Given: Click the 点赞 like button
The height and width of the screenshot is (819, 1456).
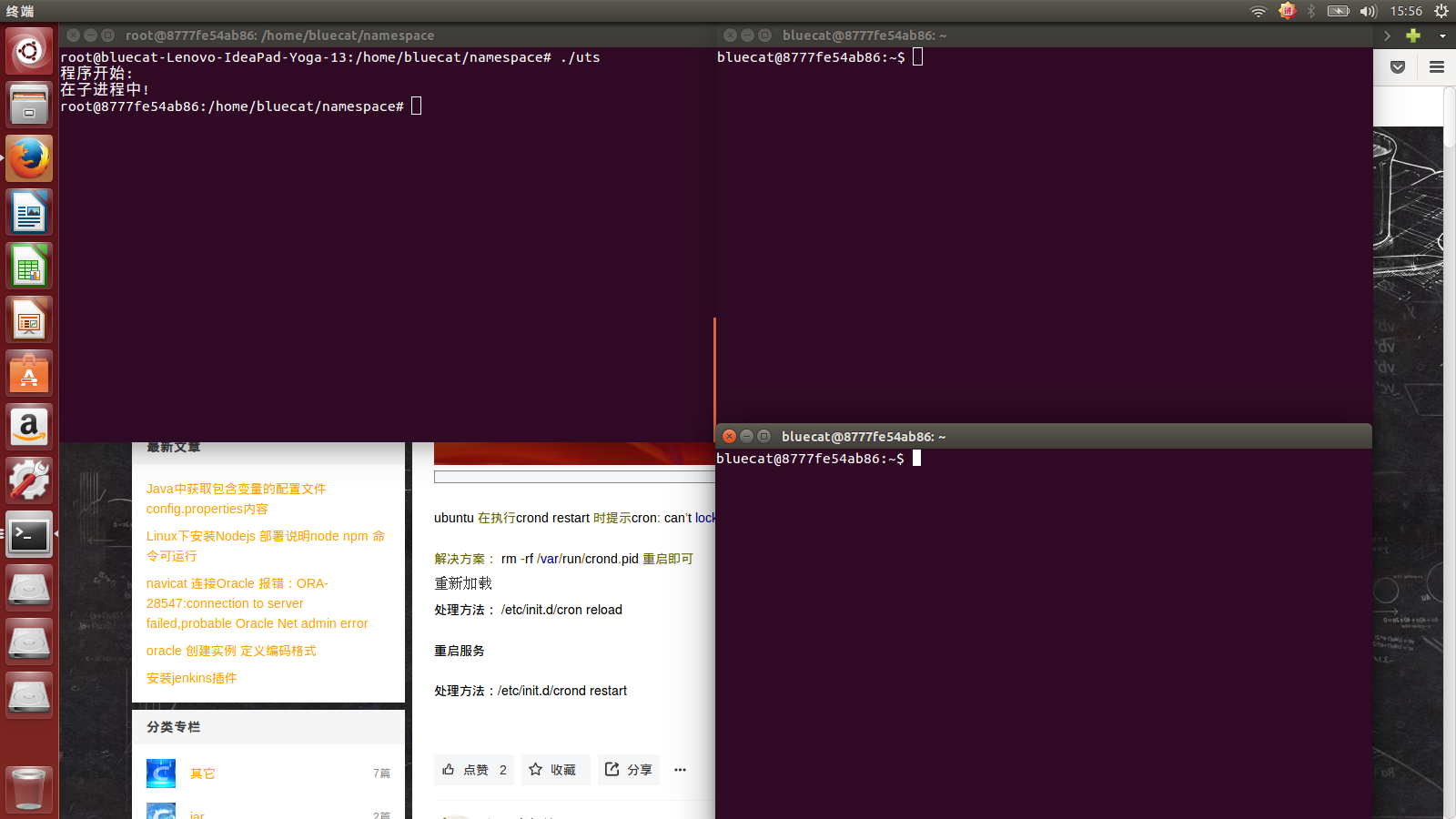Looking at the screenshot, I should pyautogui.click(x=474, y=770).
